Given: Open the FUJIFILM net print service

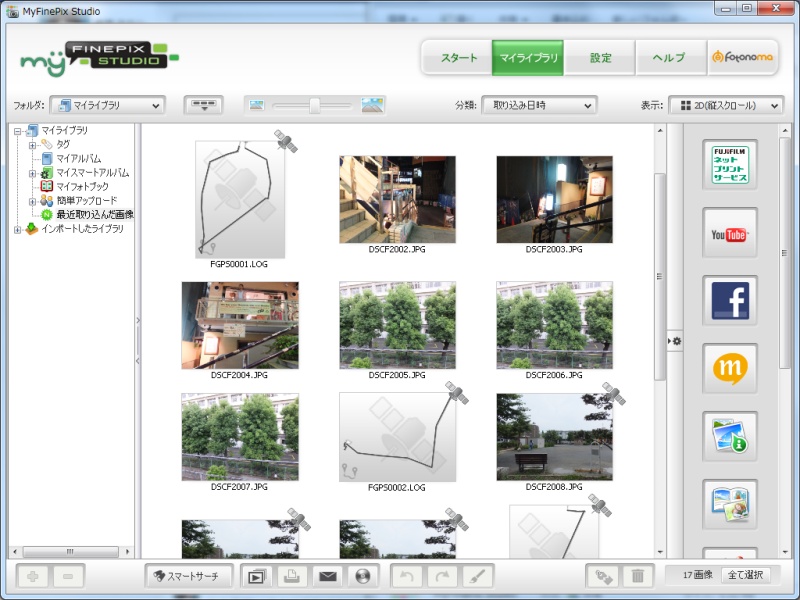Looking at the screenshot, I should click(729, 164).
